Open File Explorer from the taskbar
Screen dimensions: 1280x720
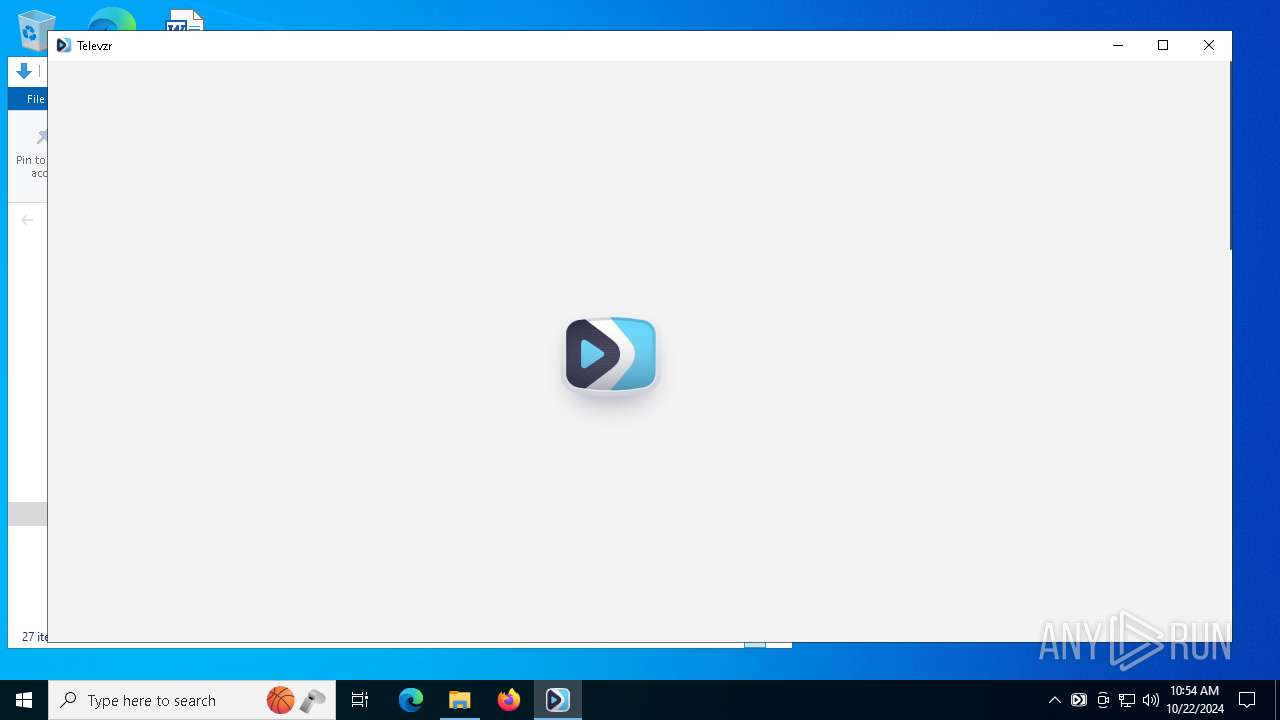[x=460, y=700]
